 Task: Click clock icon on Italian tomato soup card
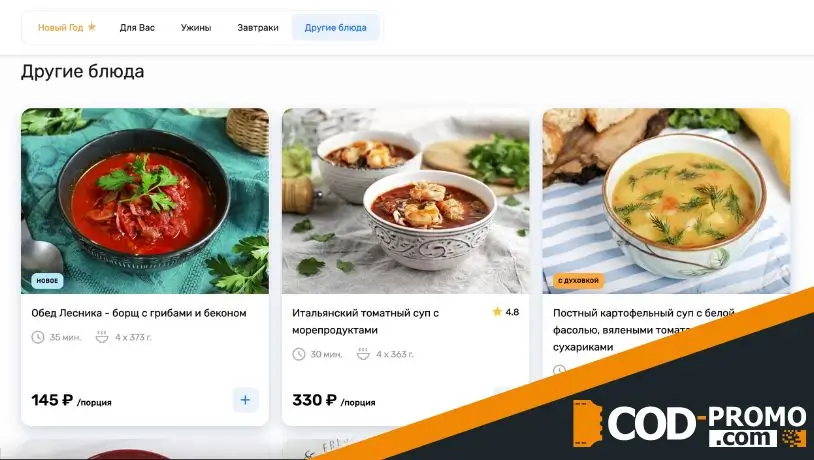299,355
